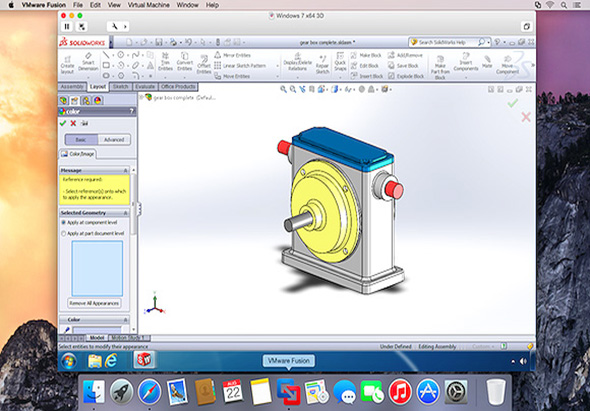
Task: Click the Trim Entities tool
Action: [x=165, y=62]
